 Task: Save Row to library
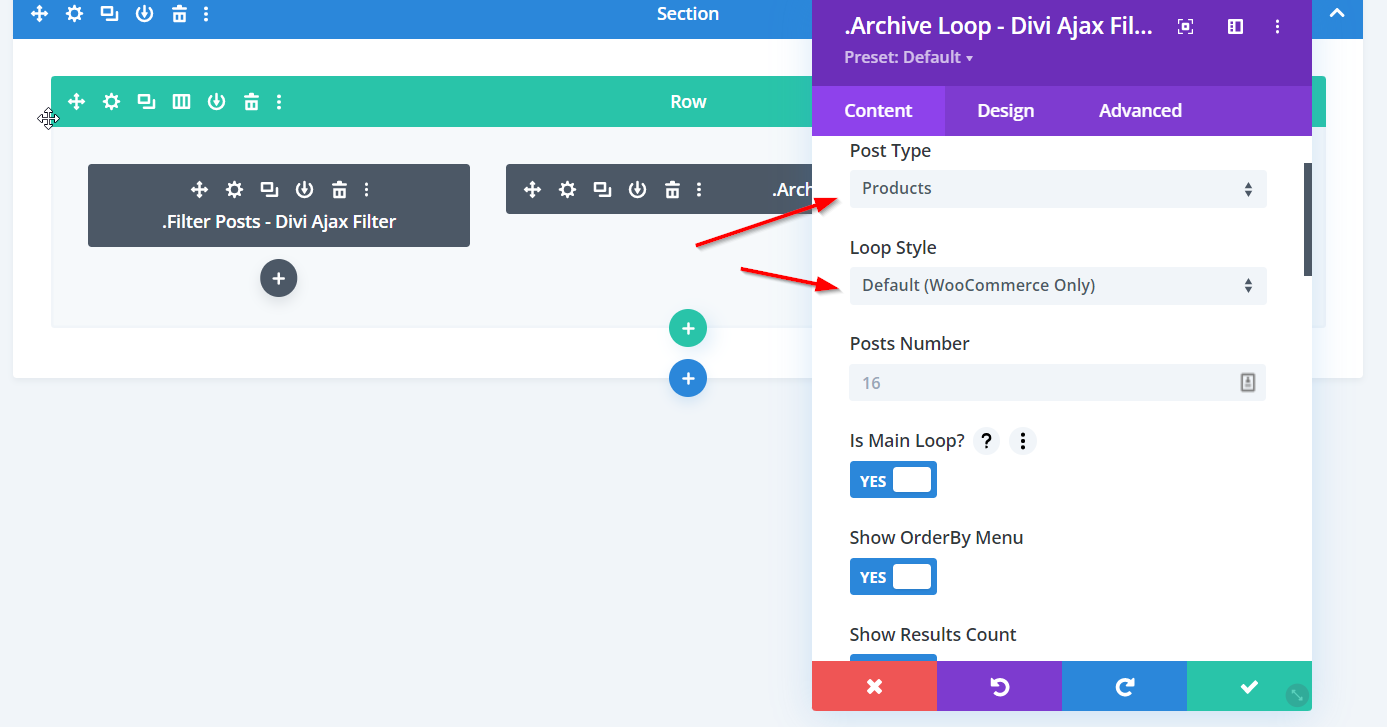pos(216,101)
